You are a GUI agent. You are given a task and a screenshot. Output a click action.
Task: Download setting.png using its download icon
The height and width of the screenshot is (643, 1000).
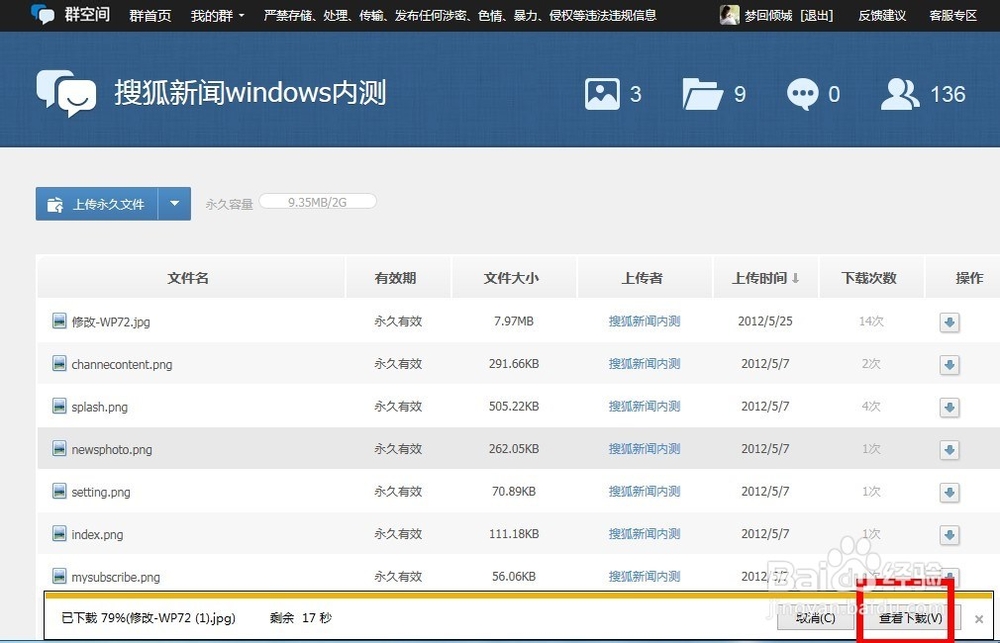click(x=948, y=492)
